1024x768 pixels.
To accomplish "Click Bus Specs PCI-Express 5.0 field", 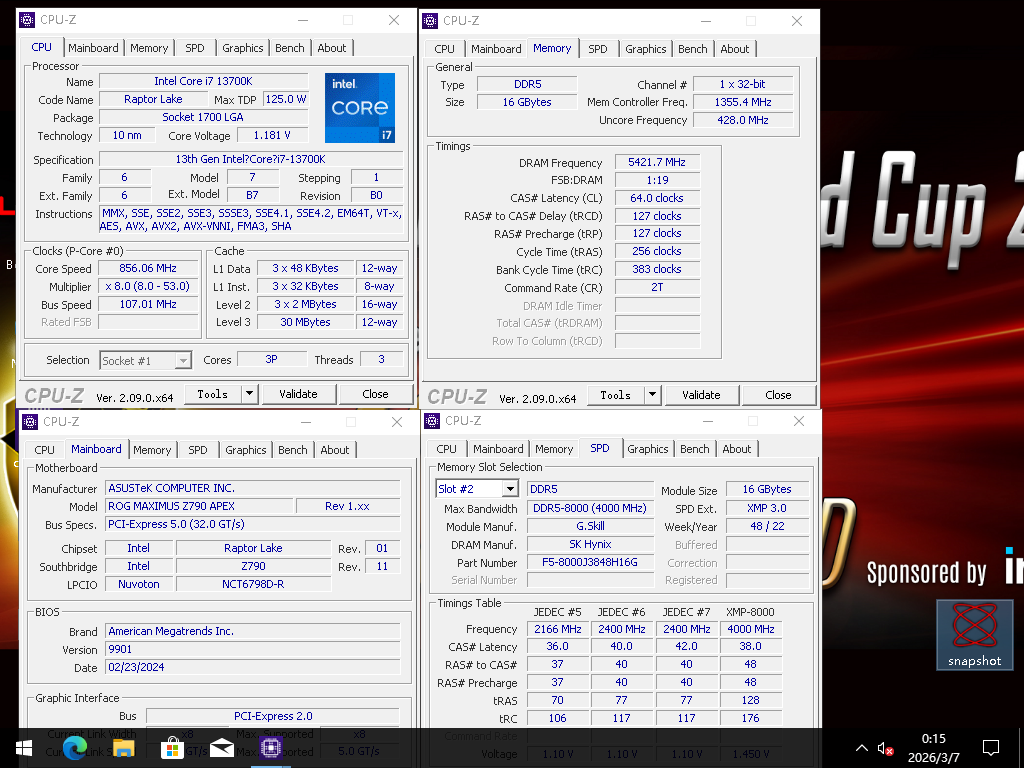I will pos(252,524).
